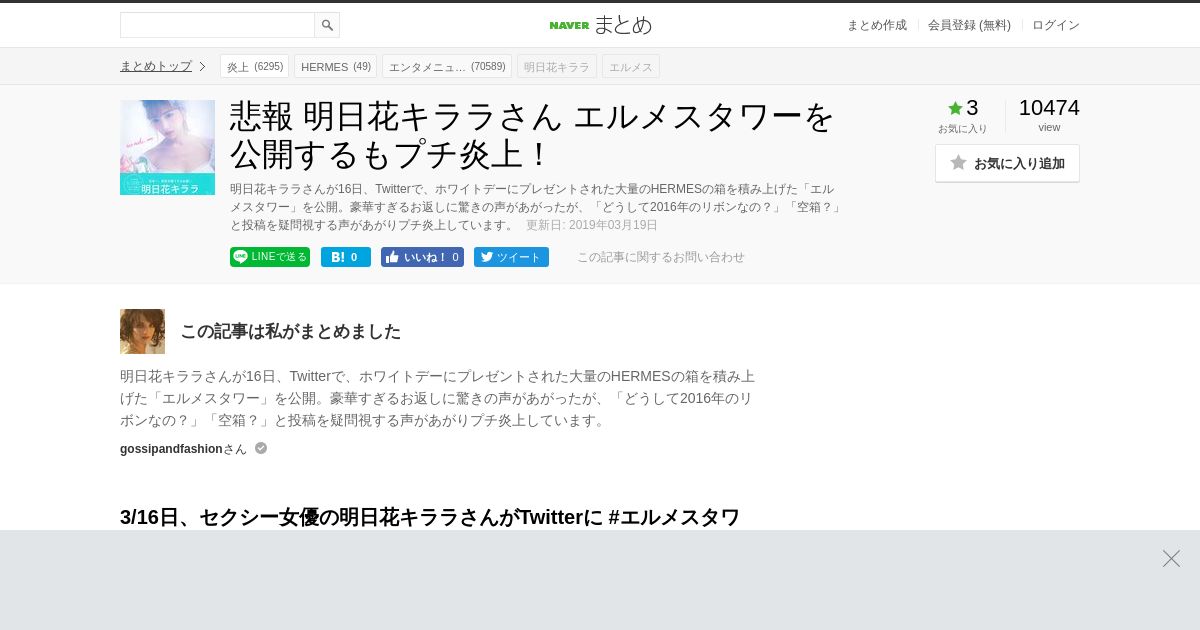Go to まとめトップ breadcrumb

pyautogui.click(x=156, y=66)
